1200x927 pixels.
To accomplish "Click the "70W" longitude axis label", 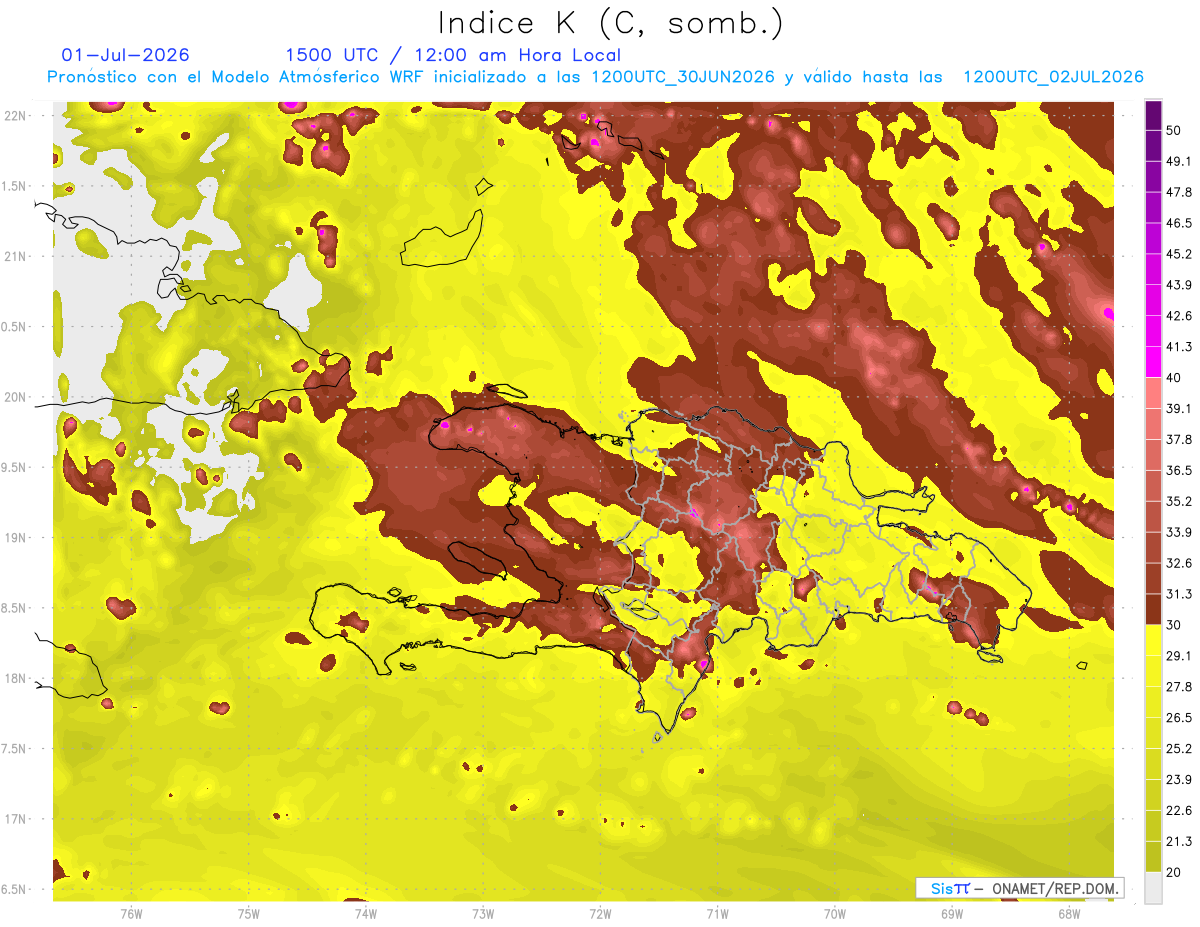I will pyautogui.click(x=835, y=913).
